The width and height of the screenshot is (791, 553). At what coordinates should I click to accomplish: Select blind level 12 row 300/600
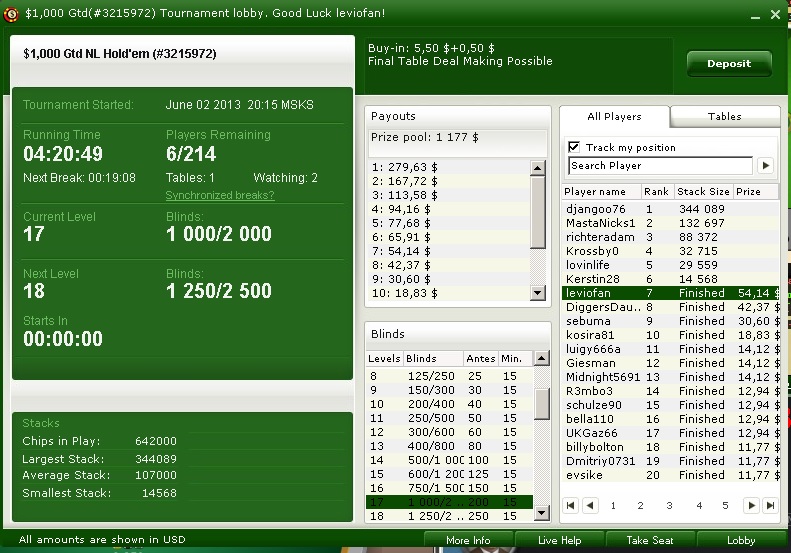[x=449, y=432]
